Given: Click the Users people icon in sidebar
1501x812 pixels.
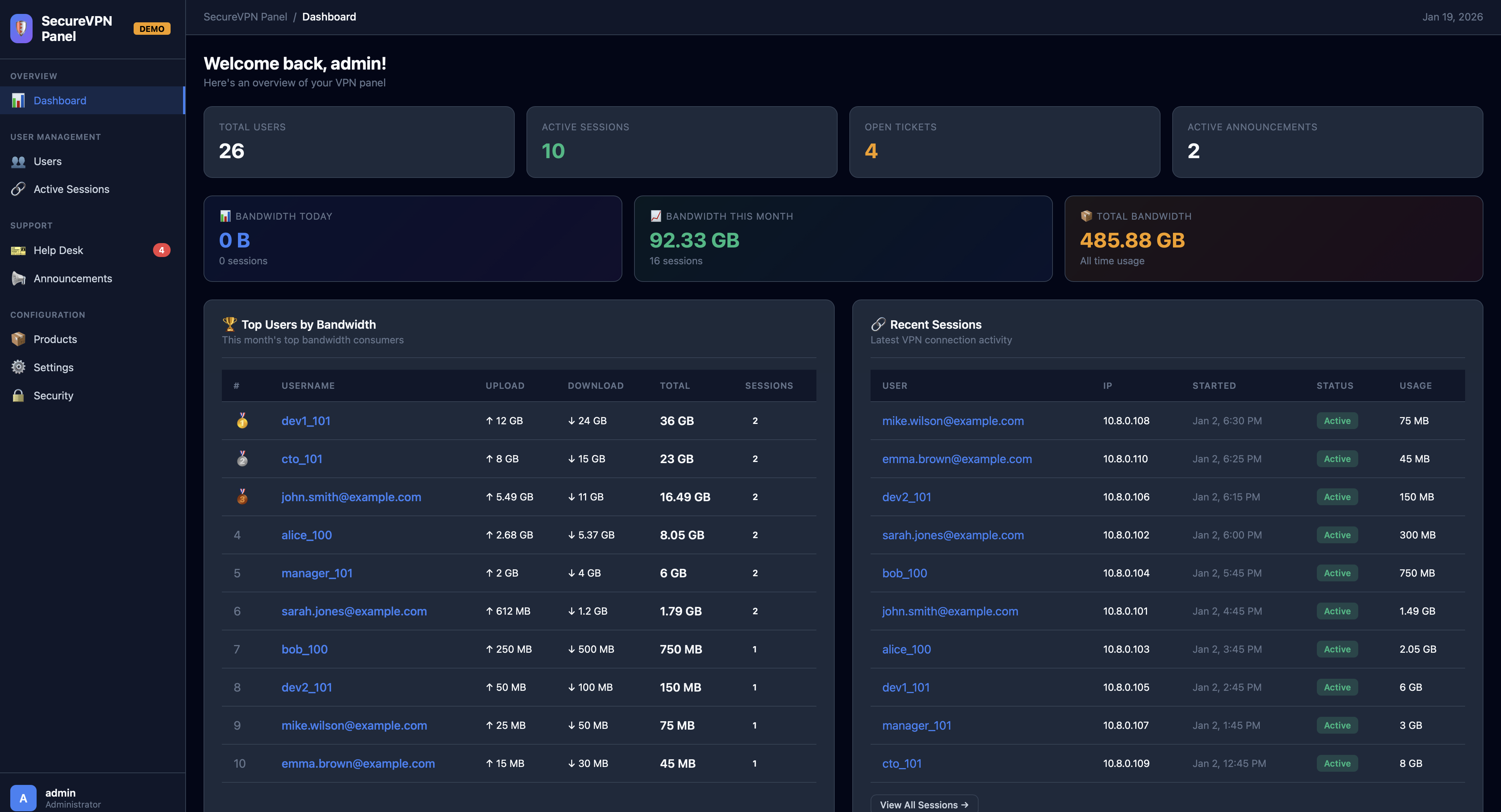Looking at the screenshot, I should pos(18,161).
